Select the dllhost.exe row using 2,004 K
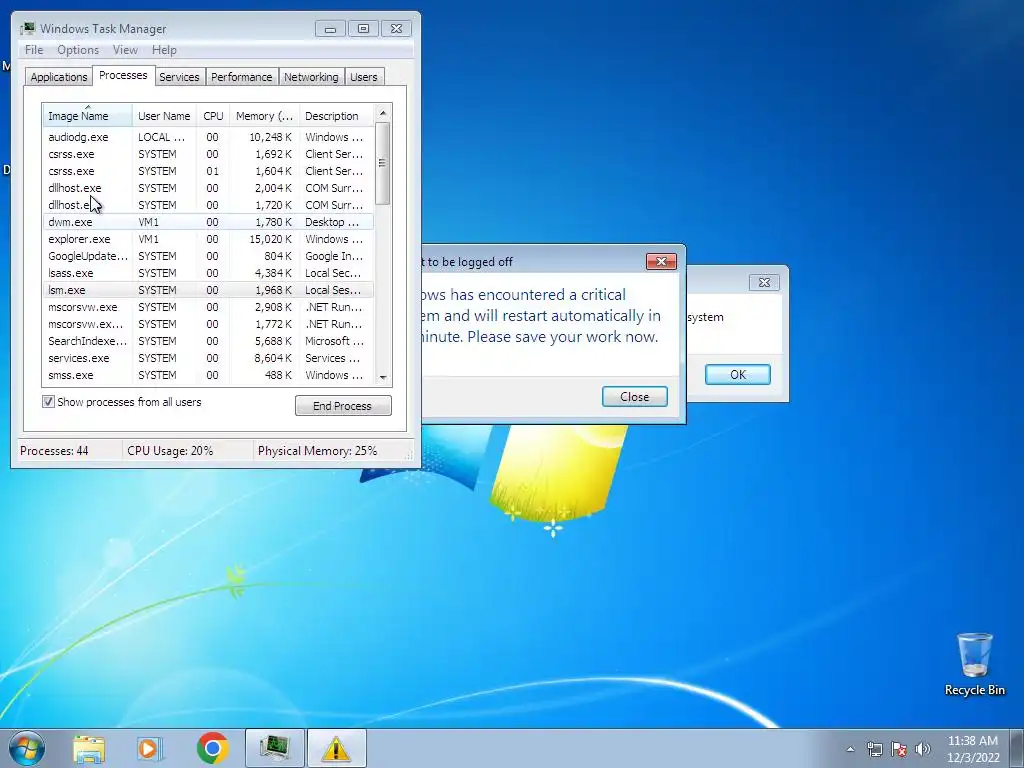The width and height of the screenshot is (1024, 768). click(208, 188)
